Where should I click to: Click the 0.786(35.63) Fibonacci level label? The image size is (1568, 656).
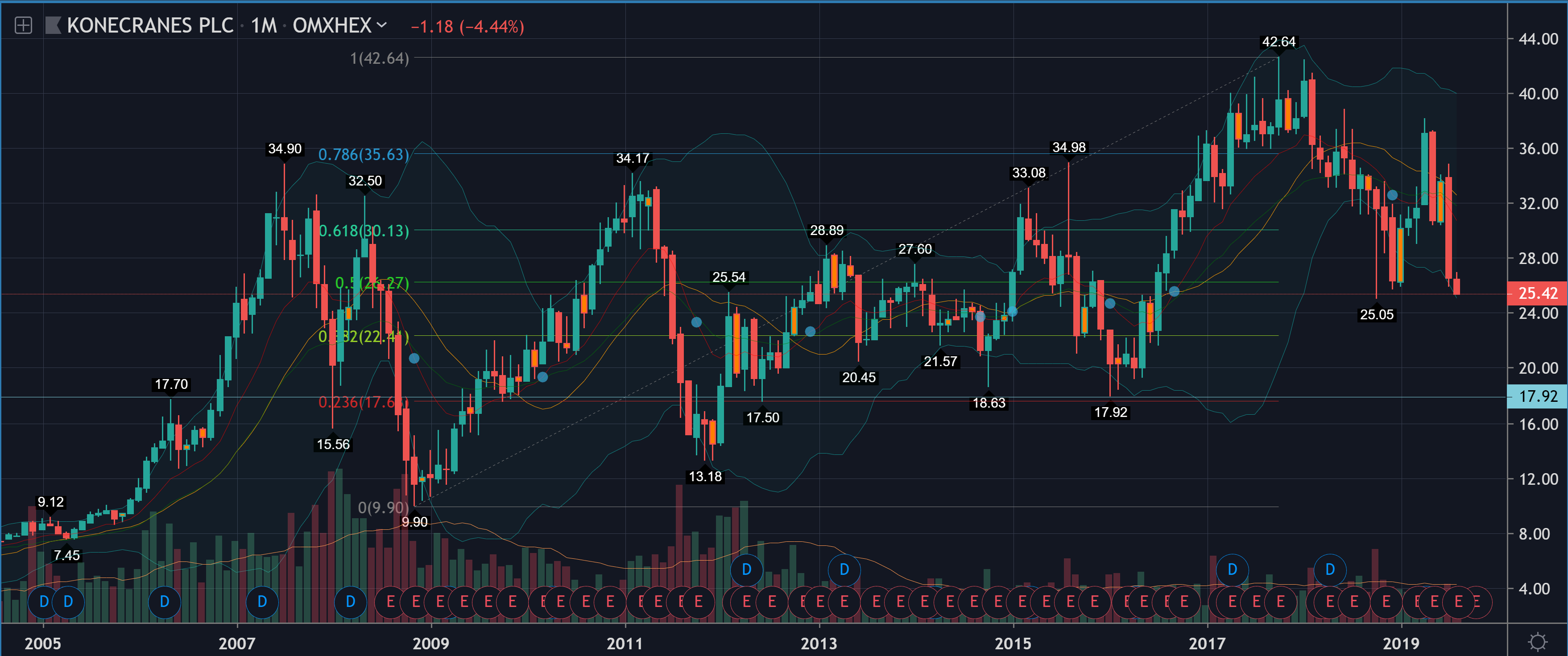click(x=364, y=155)
